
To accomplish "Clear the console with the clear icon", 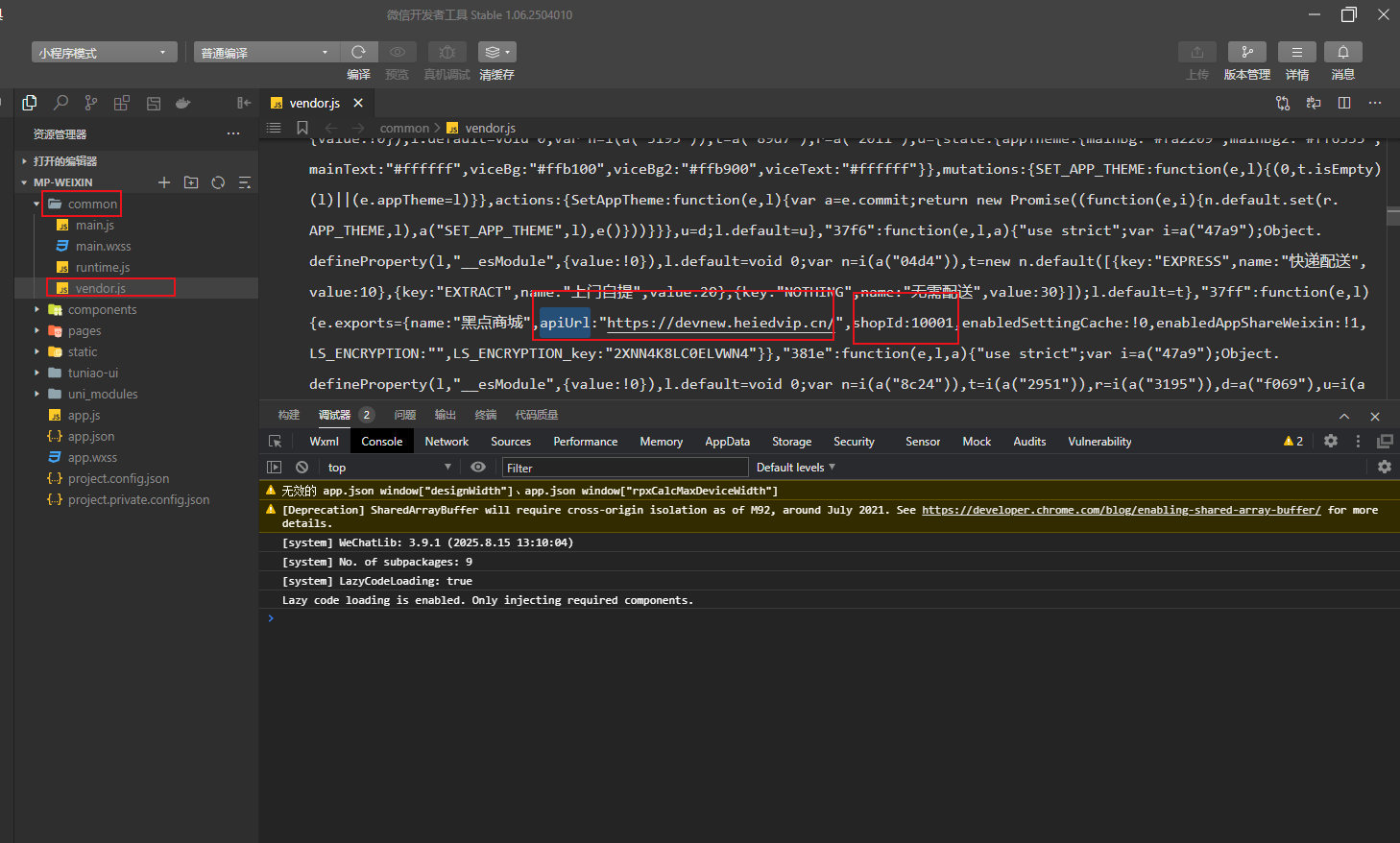I will click(302, 468).
